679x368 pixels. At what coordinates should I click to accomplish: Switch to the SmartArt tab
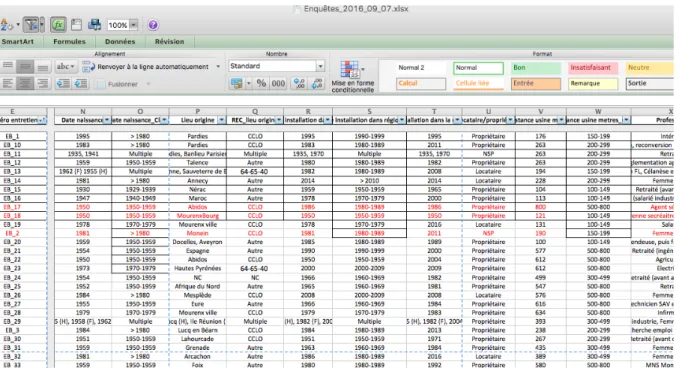pyautogui.click(x=17, y=42)
